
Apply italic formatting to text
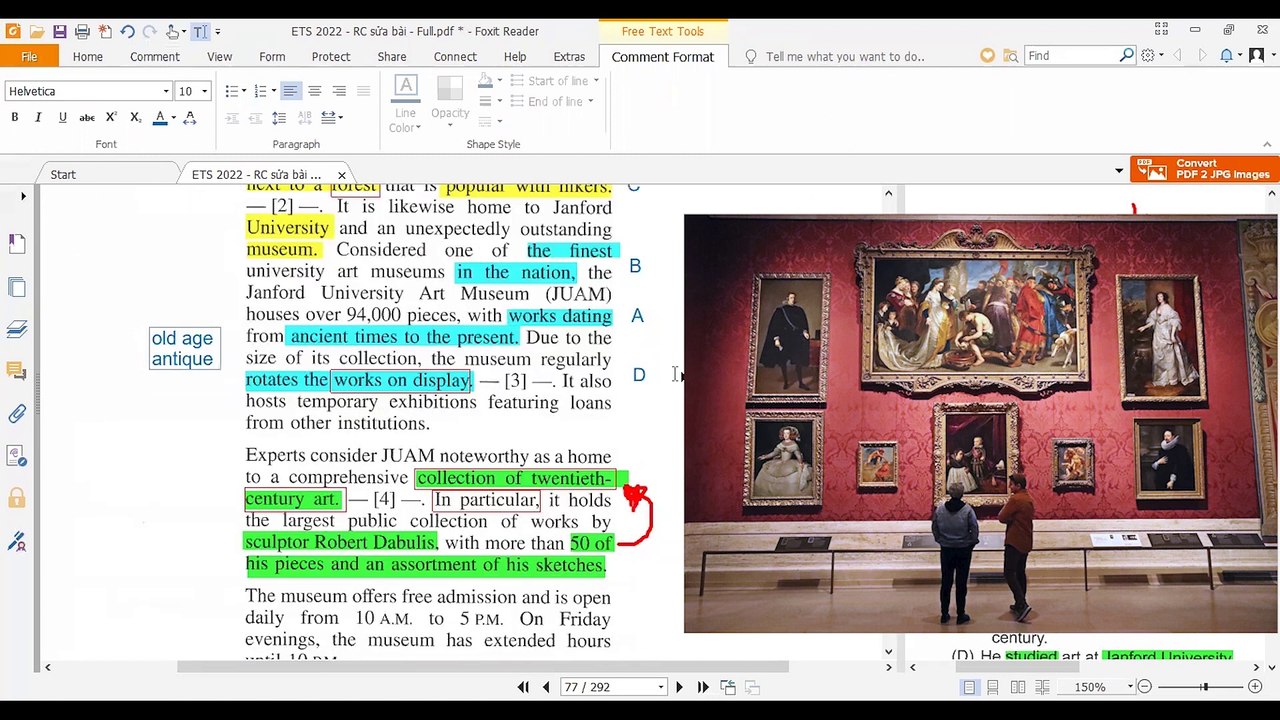pyautogui.click(x=38, y=117)
